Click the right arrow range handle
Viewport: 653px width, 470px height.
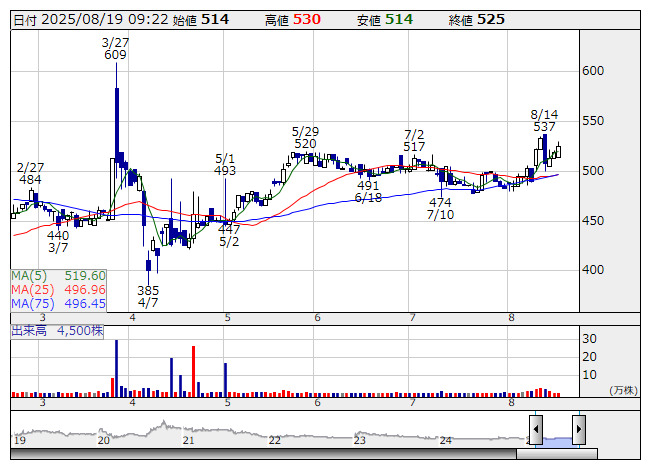[579, 429]
